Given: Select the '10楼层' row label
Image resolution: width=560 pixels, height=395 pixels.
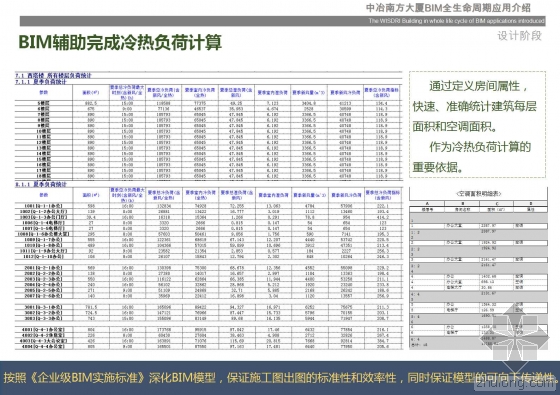Looking at the screenshot, I should [x=44, y=131].
